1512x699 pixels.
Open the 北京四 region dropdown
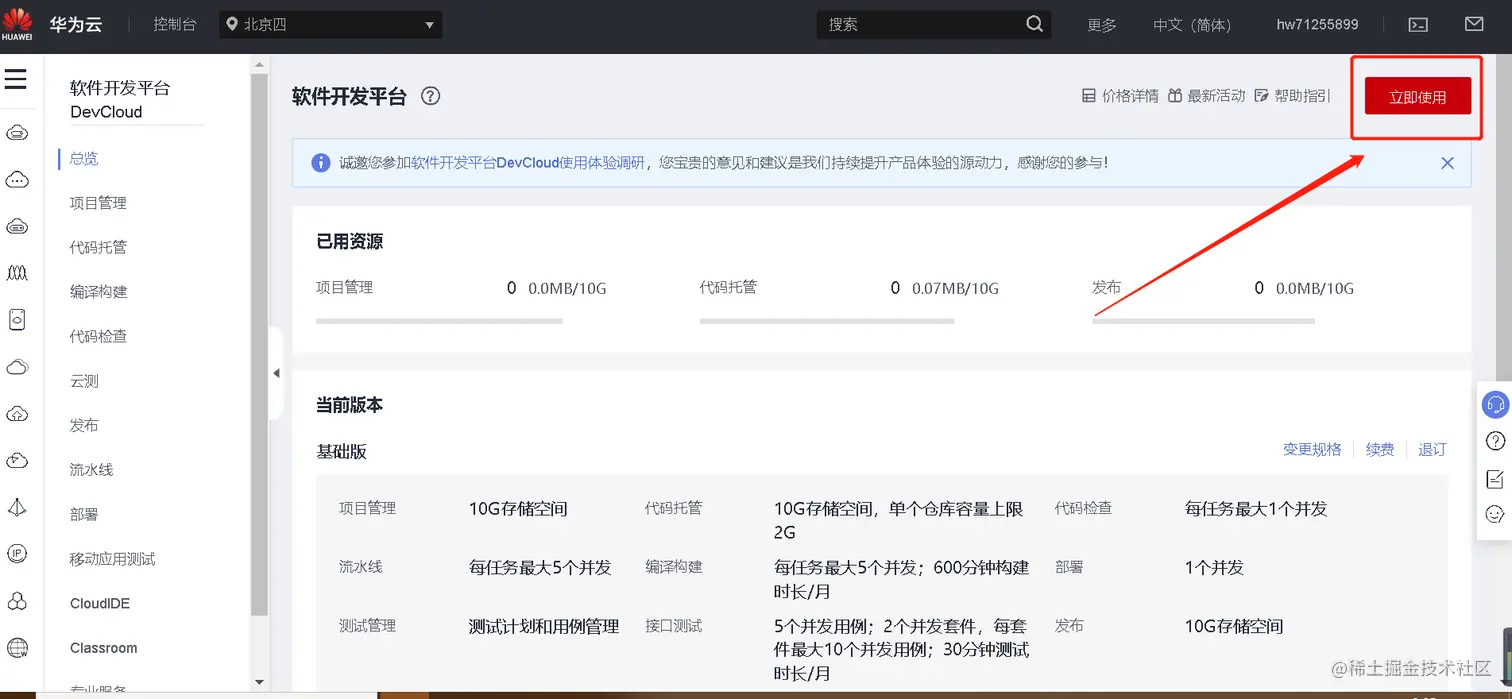click(331, 25)
